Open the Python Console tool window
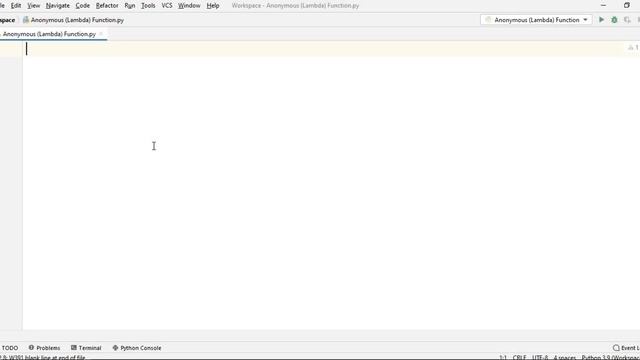The height and width of the screenshot is (360, 640). [137, 348]
